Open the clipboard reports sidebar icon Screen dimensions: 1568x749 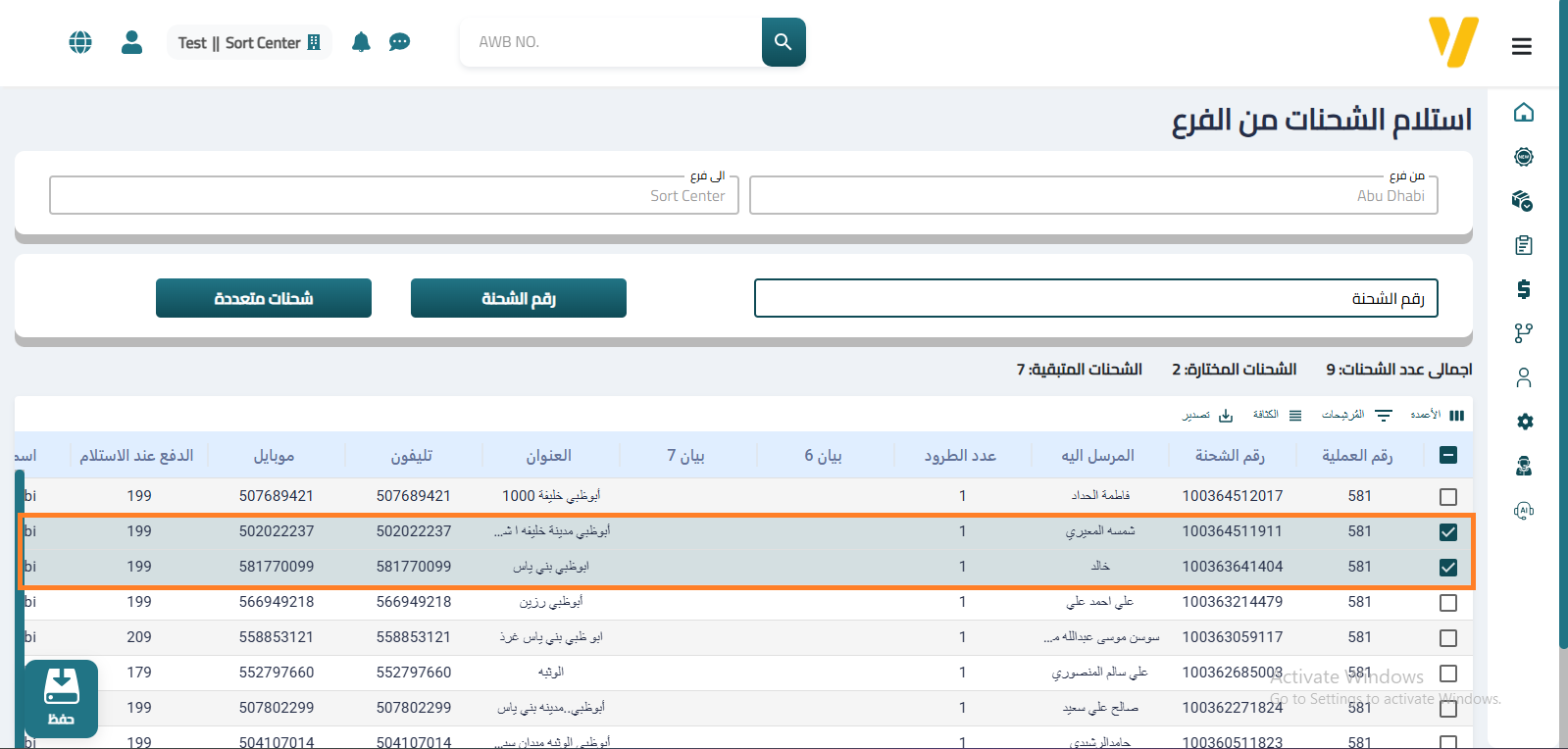click(1523, 245)
